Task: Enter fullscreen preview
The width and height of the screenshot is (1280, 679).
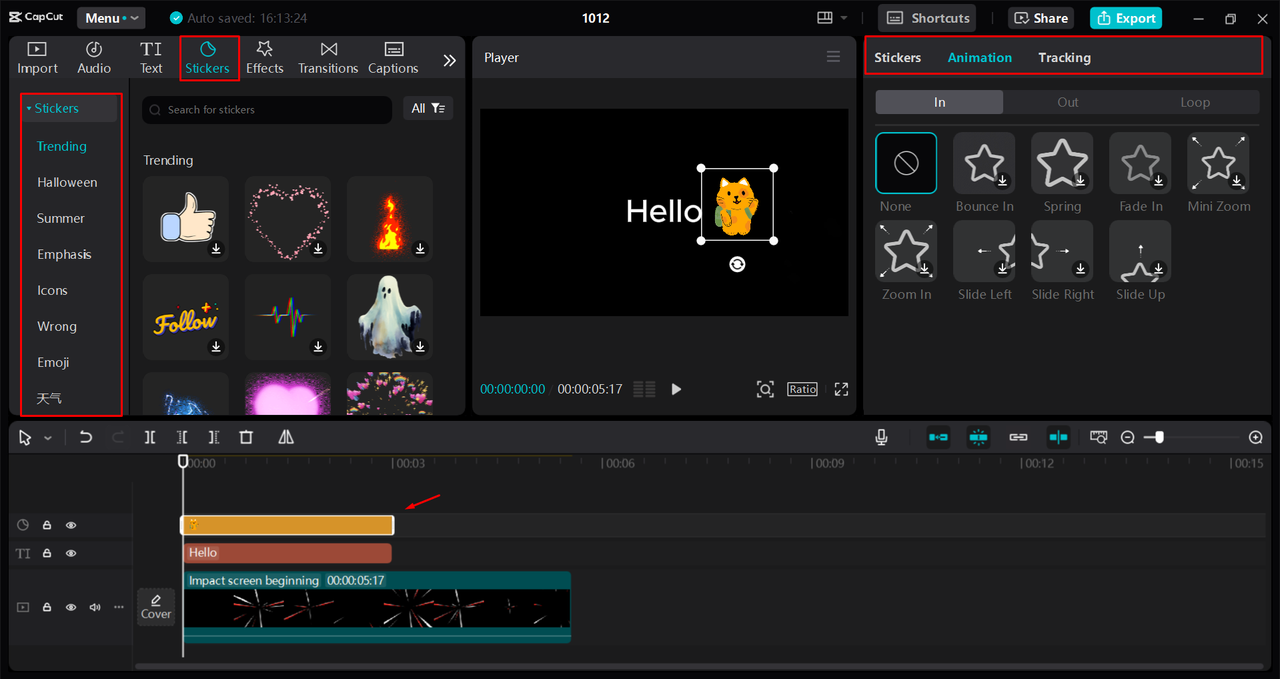Action: [x=841, y=389]
